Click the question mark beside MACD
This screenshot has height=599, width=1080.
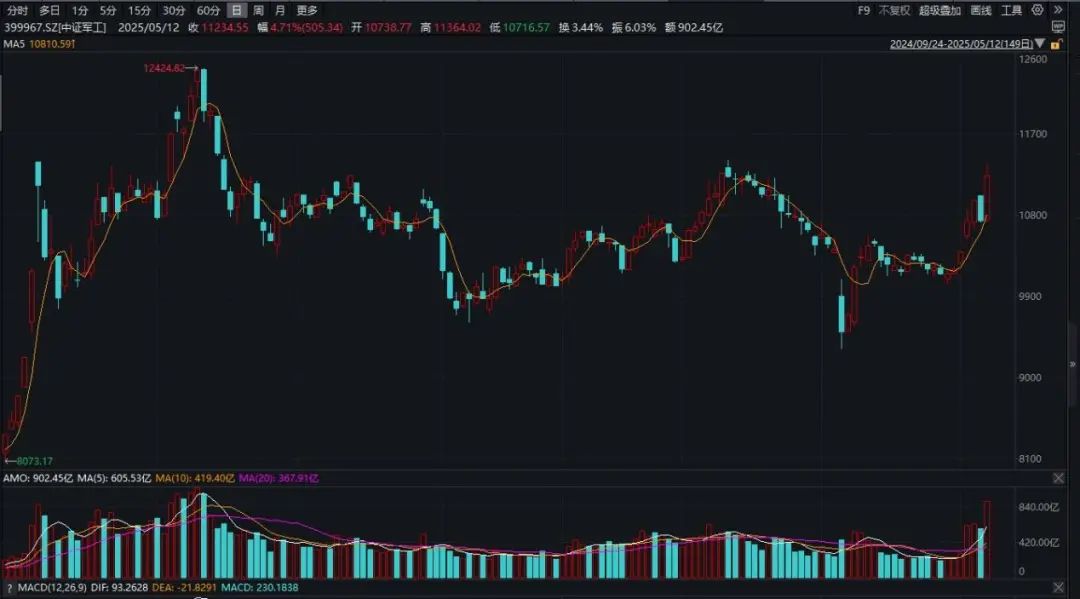(x=10, y=588)
